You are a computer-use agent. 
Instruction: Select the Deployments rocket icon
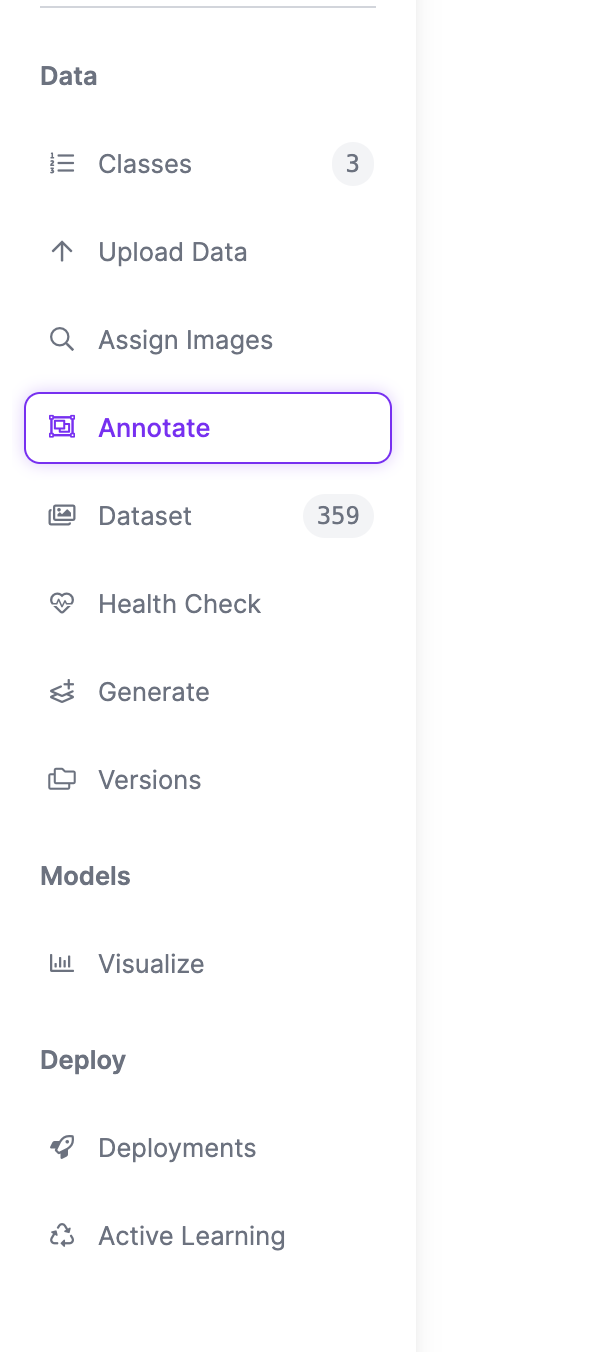click(x=62, y=1147)
